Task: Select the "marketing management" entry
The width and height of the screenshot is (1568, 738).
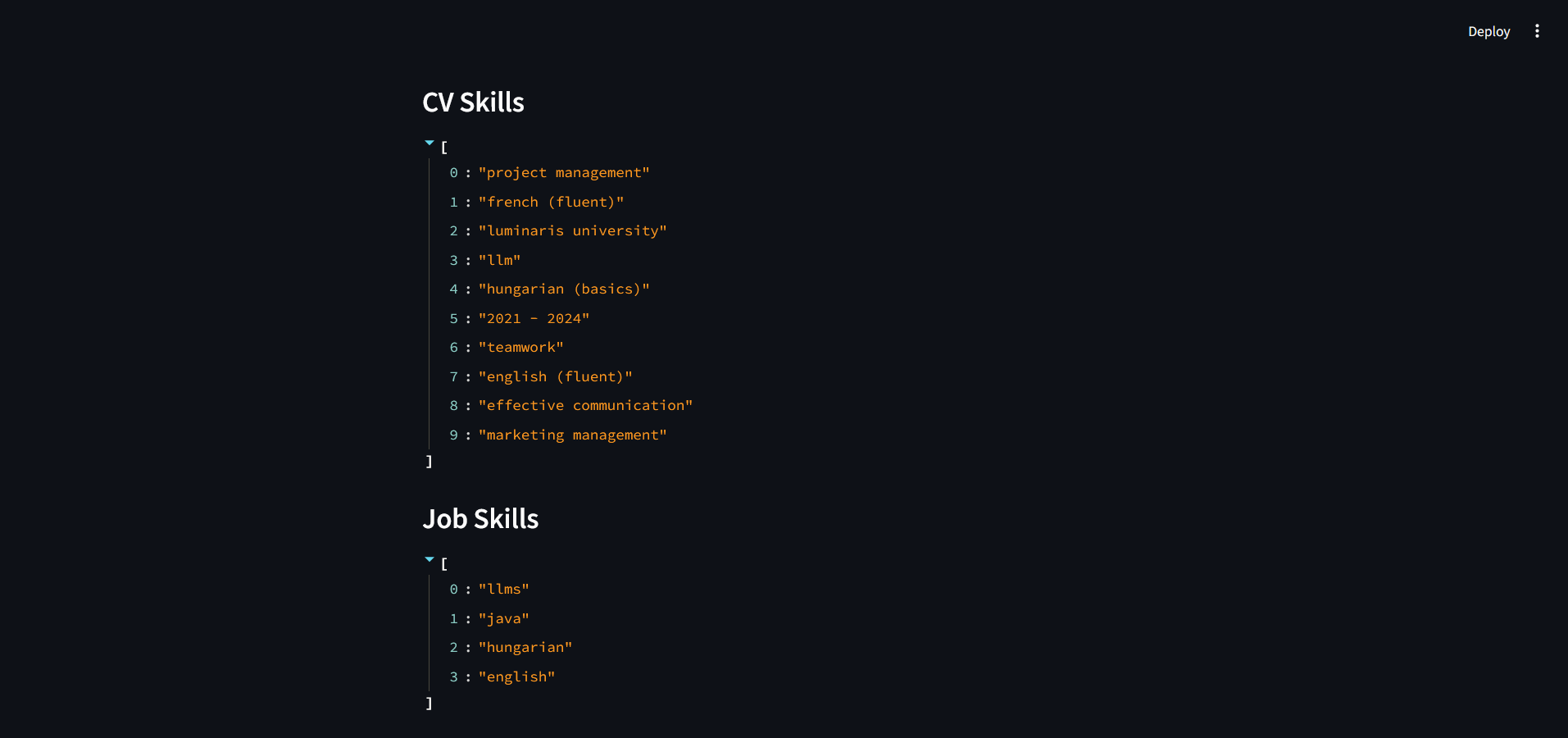Action: click(x=572, y=435)
